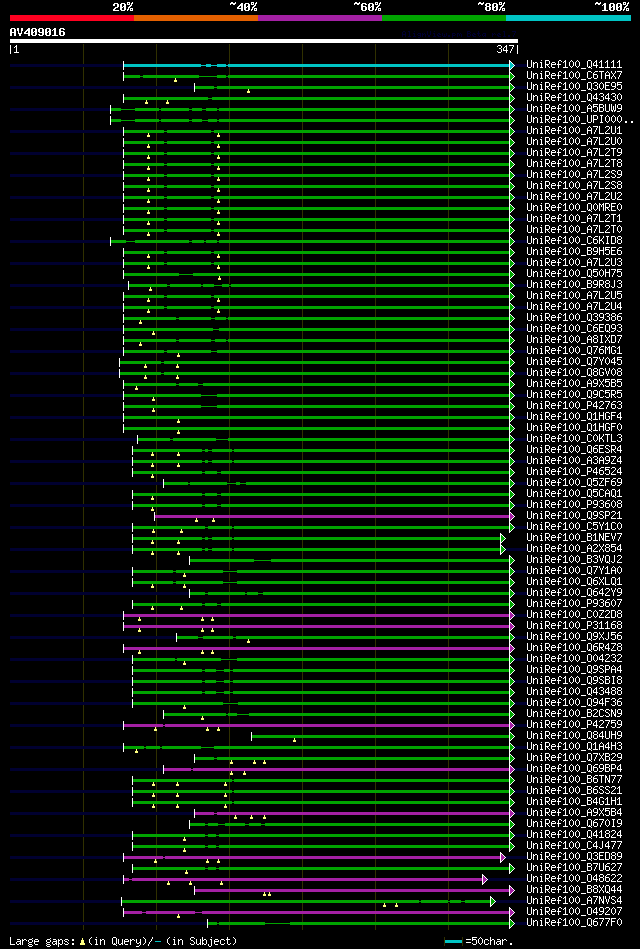
Task: Click the cyan =50char. scale bar
Action: click(454, 942)
